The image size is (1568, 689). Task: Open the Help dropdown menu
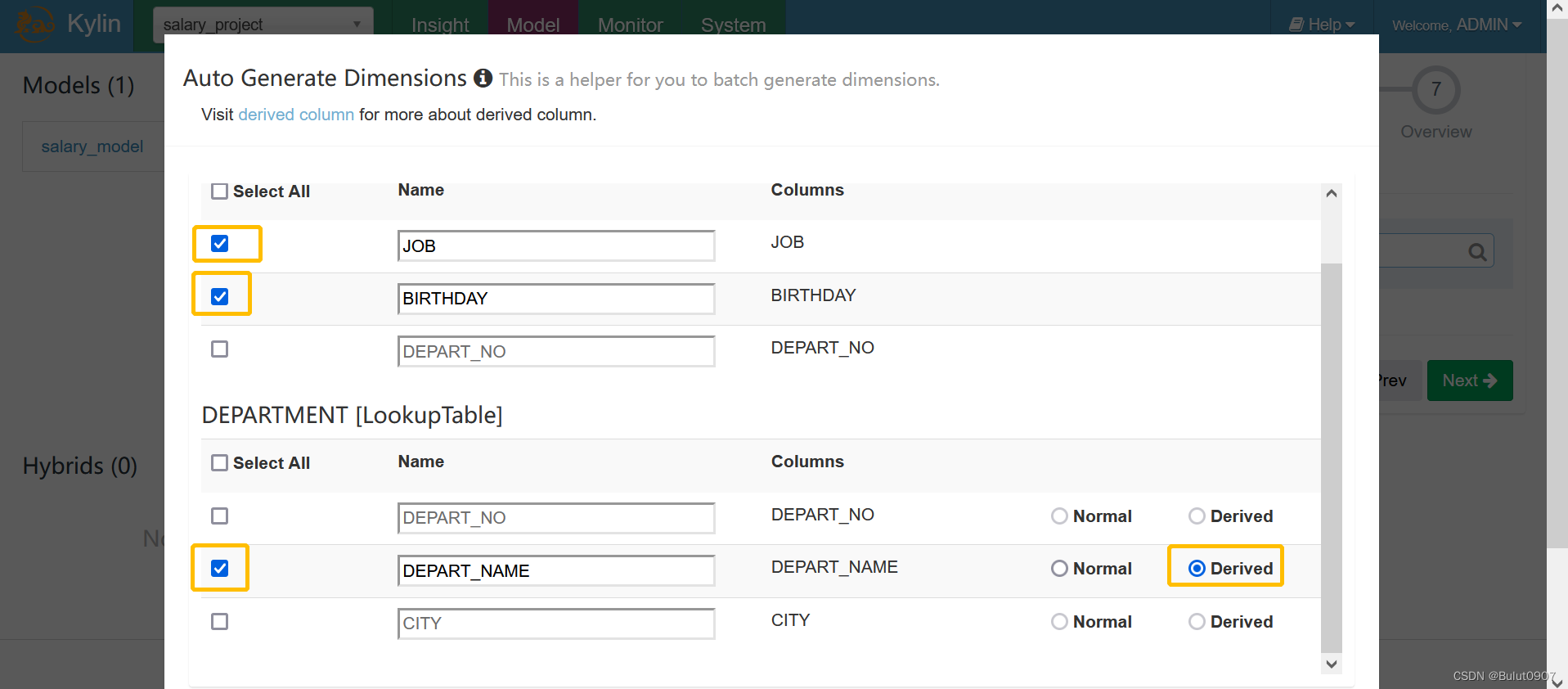[x=1323, y=25]
